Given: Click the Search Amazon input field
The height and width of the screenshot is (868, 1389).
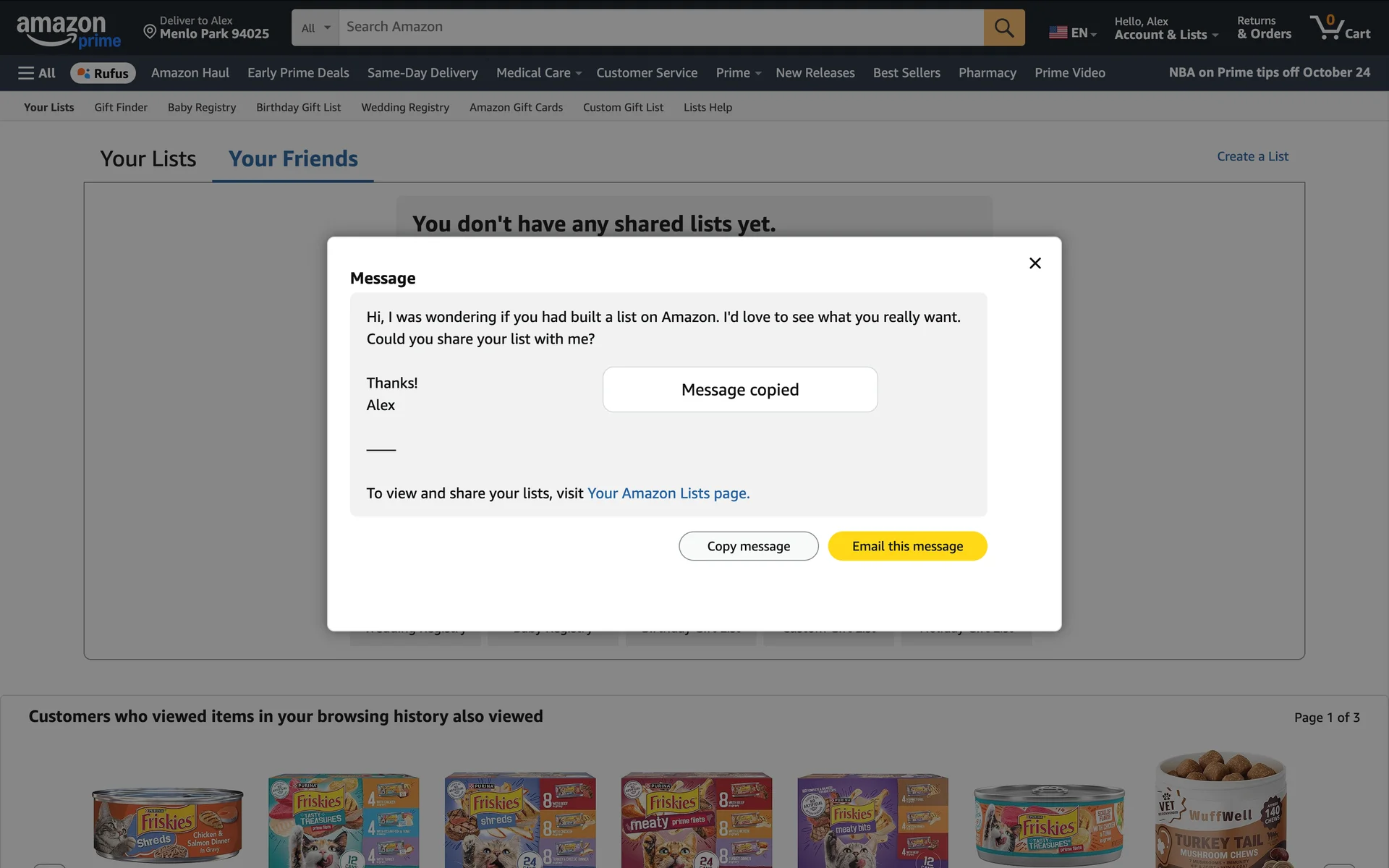Looking at the screenshot, I should 660,27.
